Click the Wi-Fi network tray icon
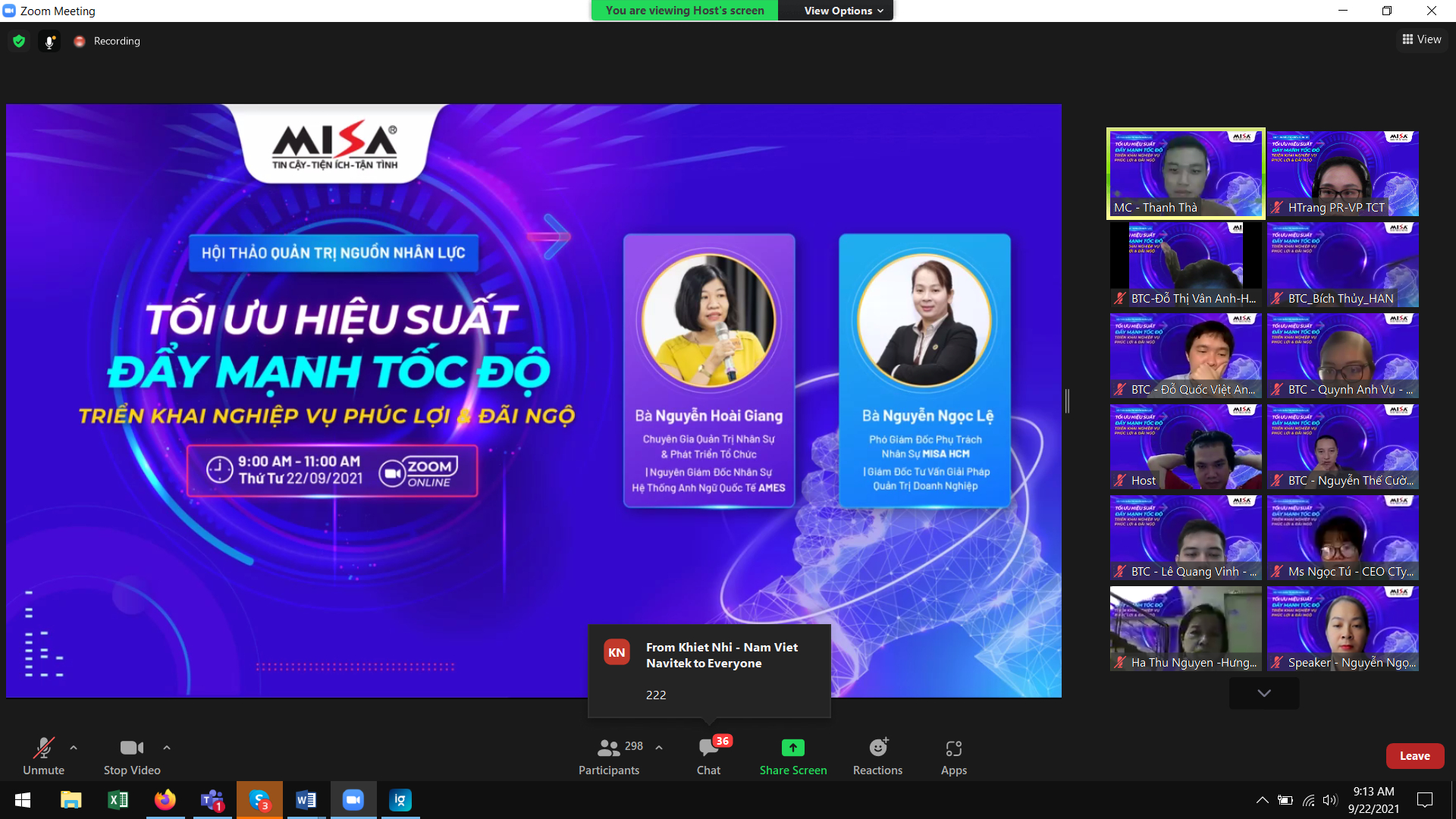Image resolution: width=1456 pixels, height=819 pixels. (1309, 800)
